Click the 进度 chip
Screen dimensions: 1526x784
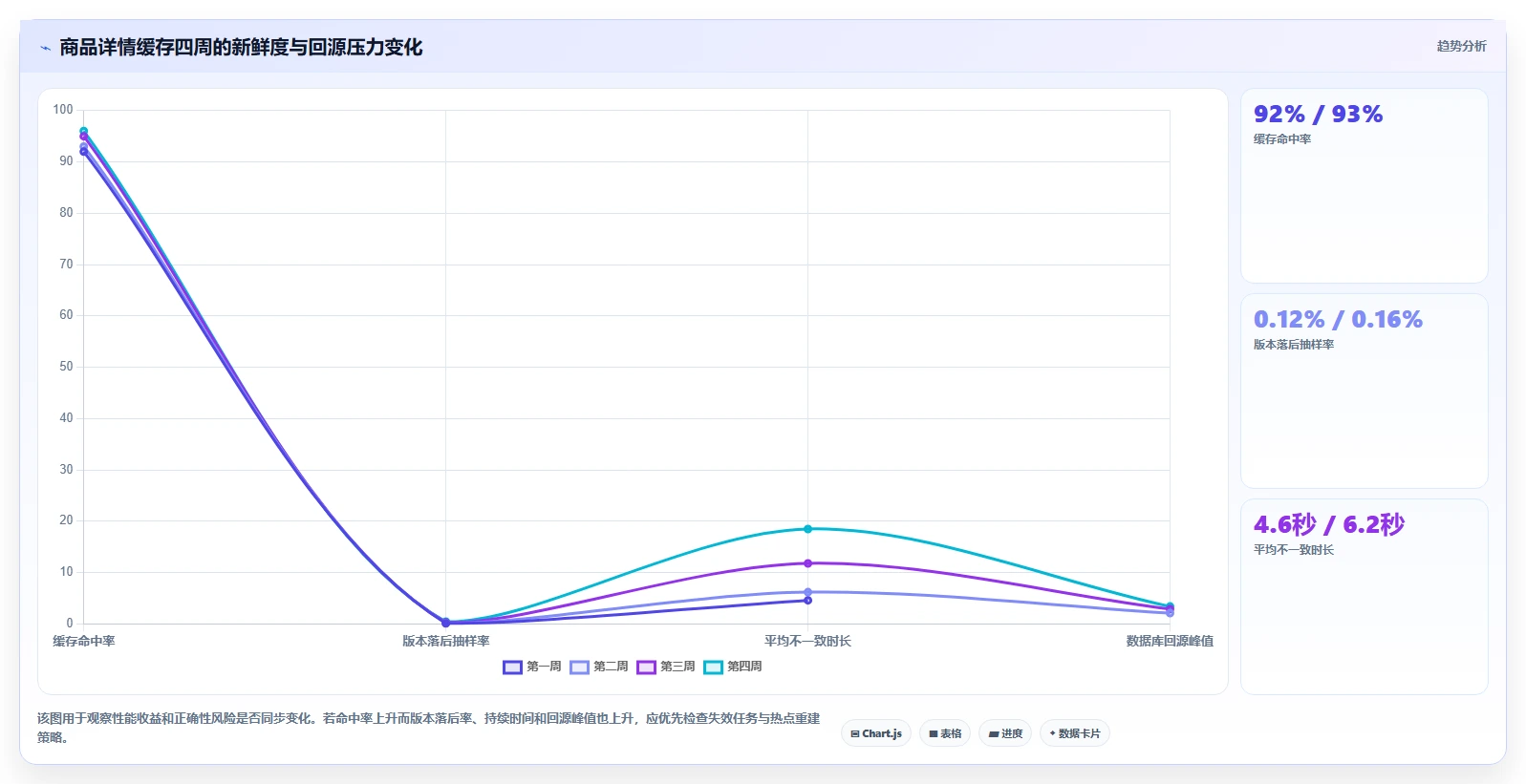(1005, 733)
